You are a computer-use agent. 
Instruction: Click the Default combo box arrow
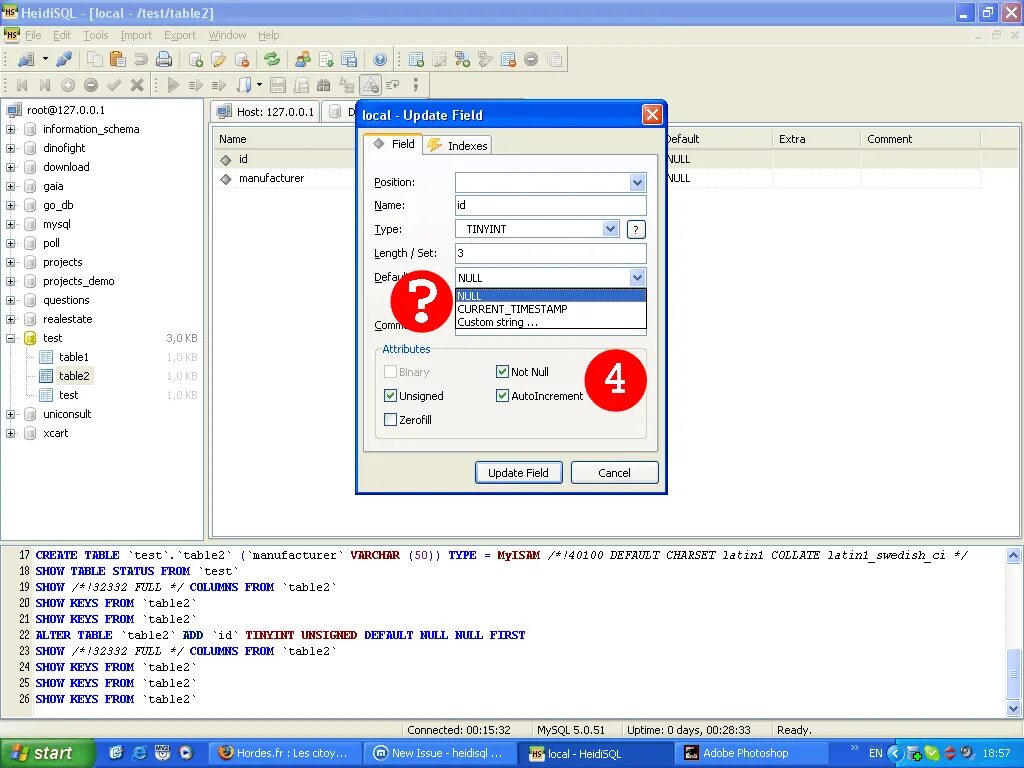(x=637, y=278)
